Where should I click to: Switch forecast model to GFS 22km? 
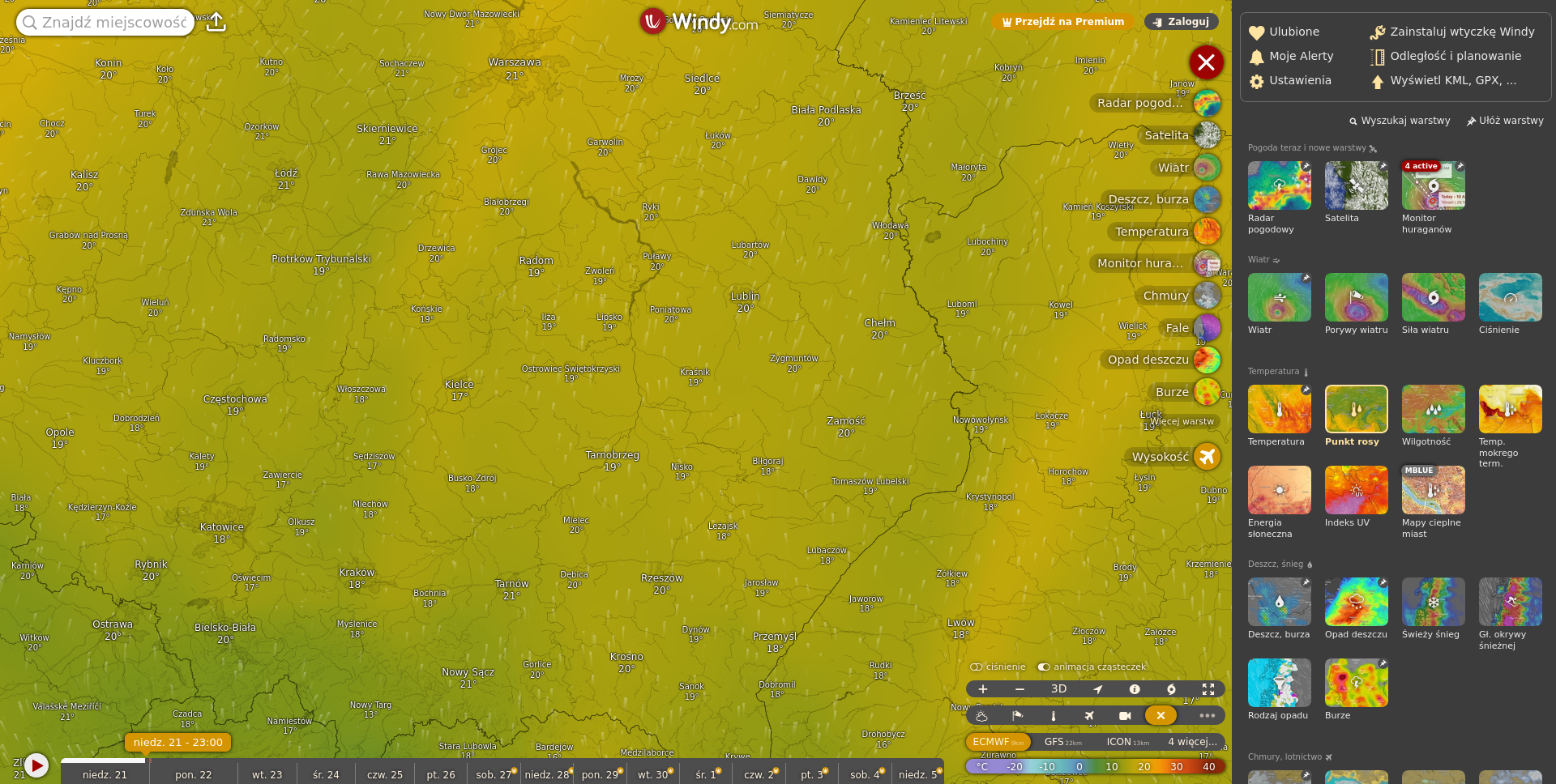[x=1062, y=742]
